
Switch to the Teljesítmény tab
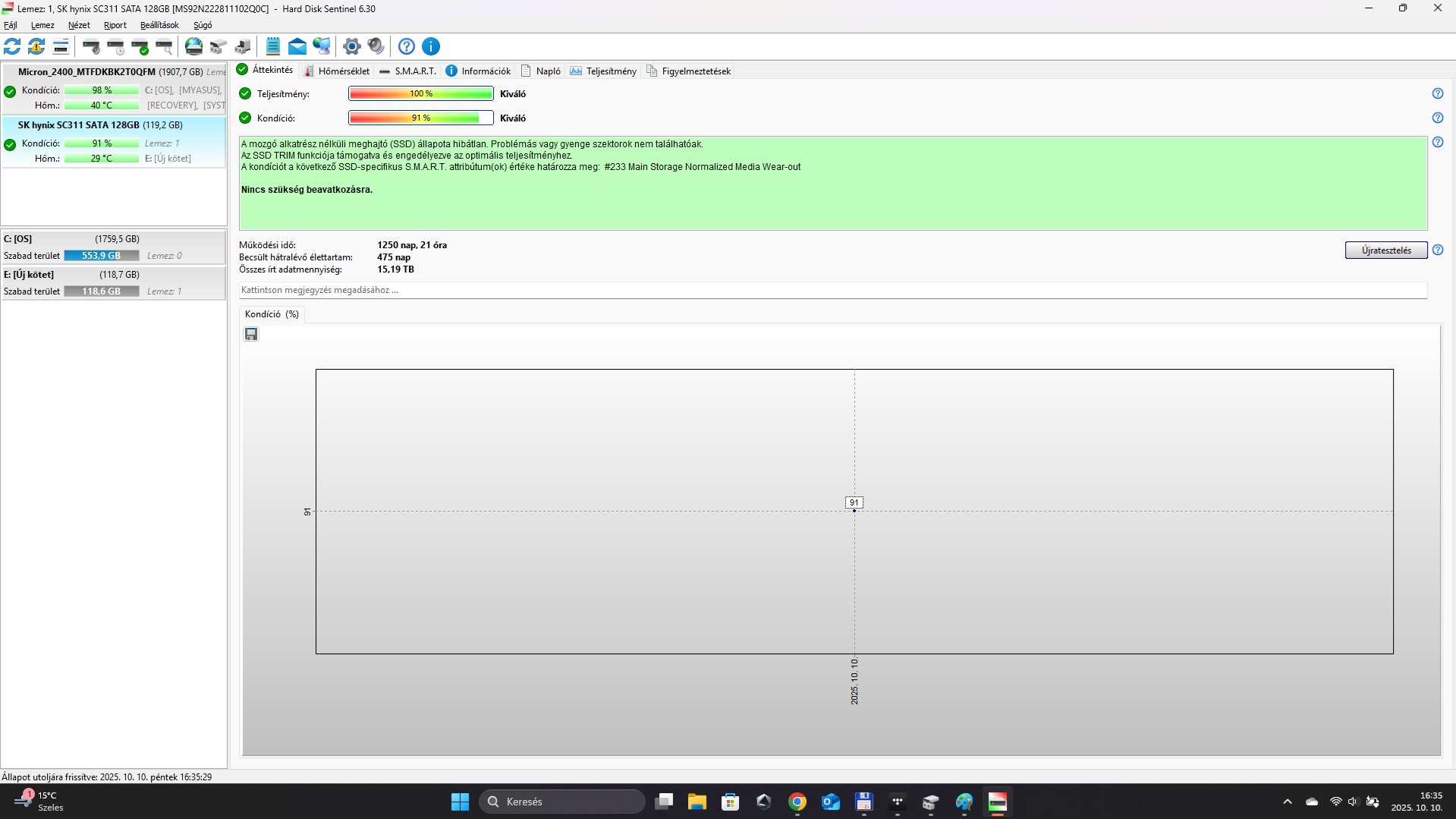(x=603, y=71)
